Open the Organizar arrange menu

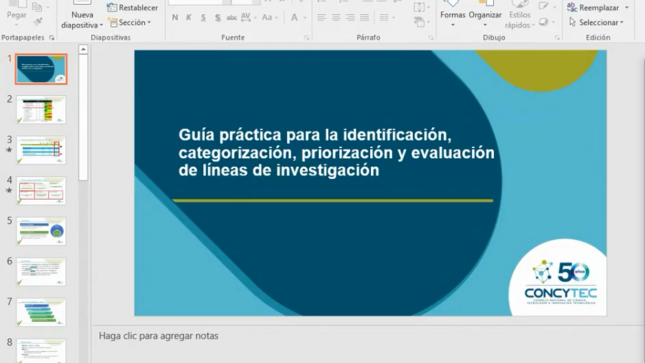pos(485,14)
